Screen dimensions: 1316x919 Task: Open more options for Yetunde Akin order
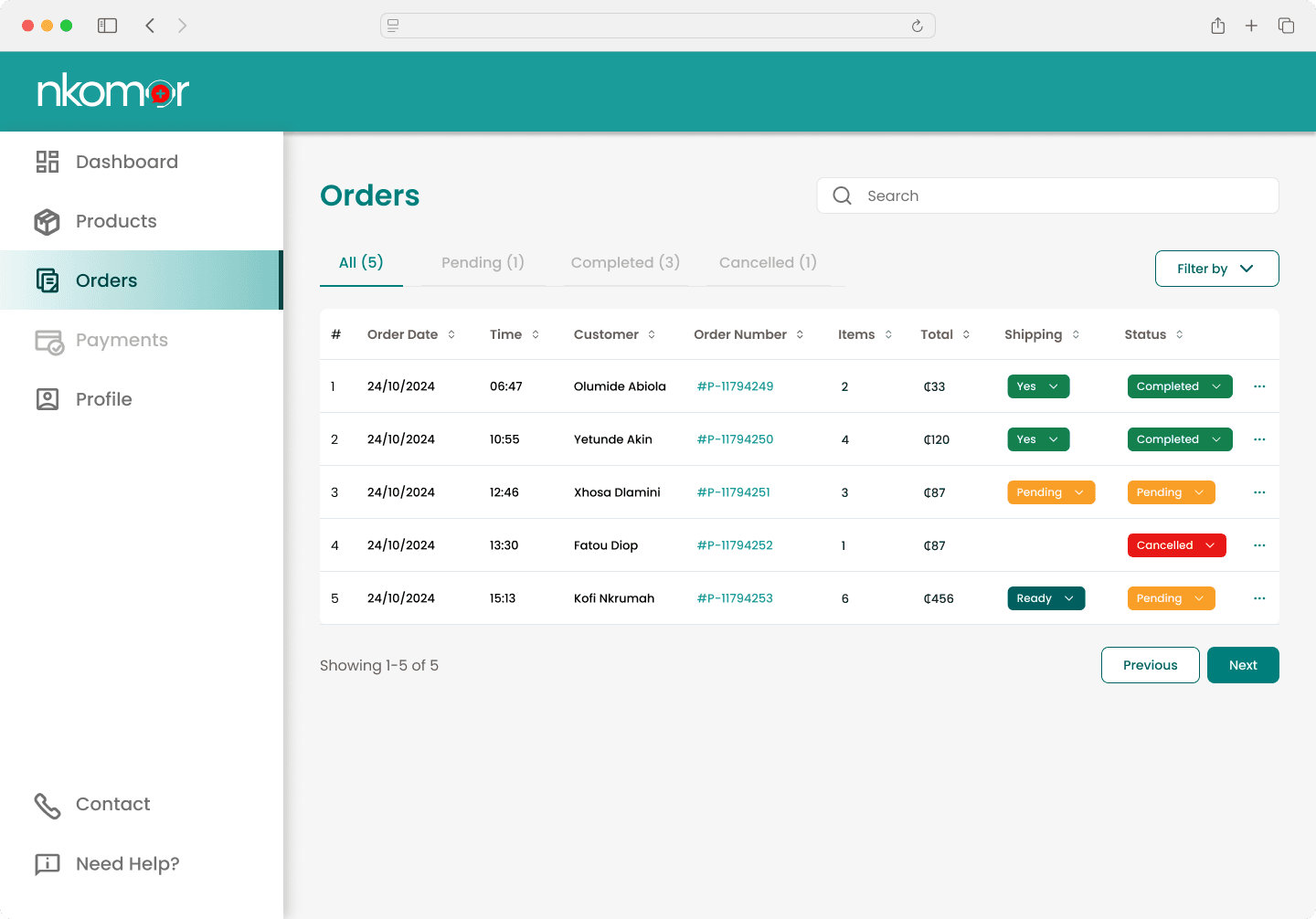tap(1259, 439)
